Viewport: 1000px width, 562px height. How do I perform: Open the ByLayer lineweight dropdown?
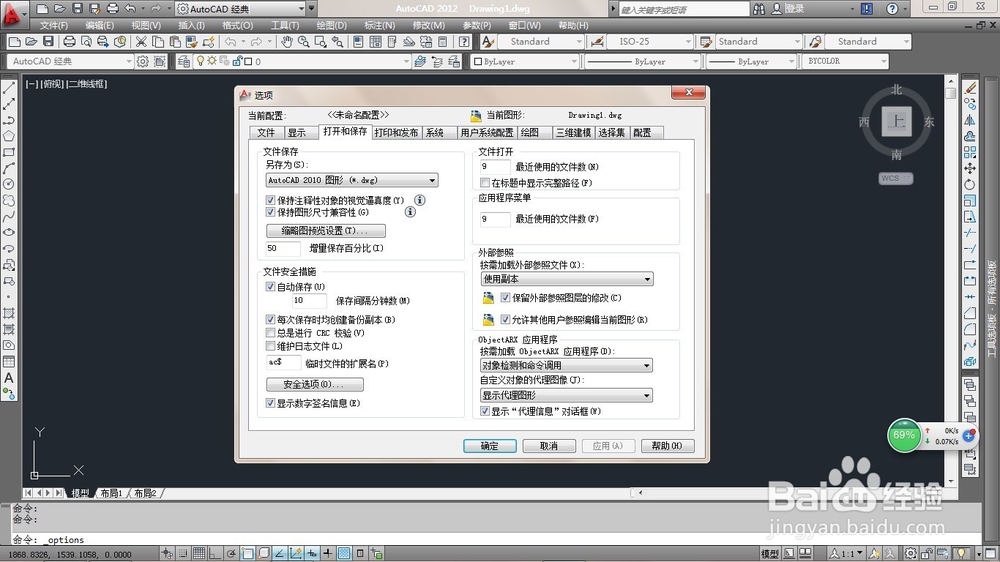752,61
